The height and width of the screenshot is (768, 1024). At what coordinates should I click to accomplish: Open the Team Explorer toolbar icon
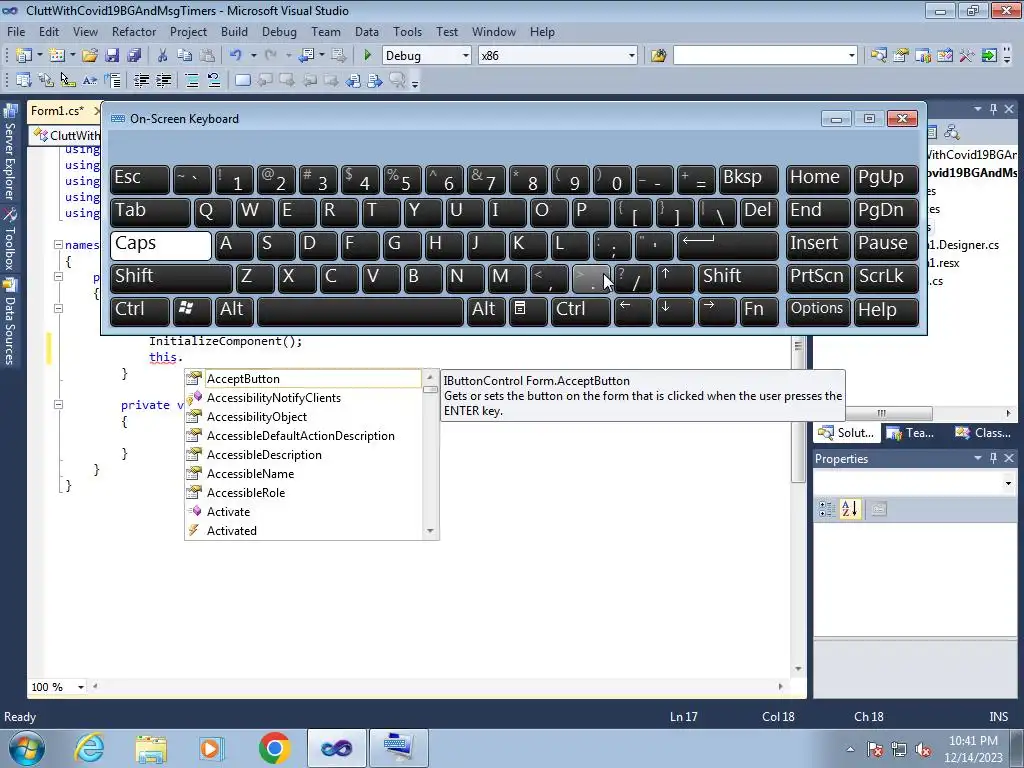[x=923, y=56]
